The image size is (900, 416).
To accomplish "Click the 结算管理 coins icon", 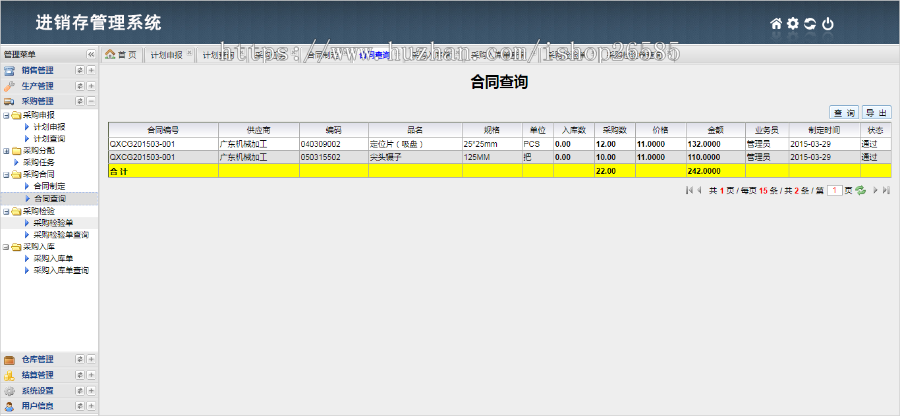I will (9, 375).
